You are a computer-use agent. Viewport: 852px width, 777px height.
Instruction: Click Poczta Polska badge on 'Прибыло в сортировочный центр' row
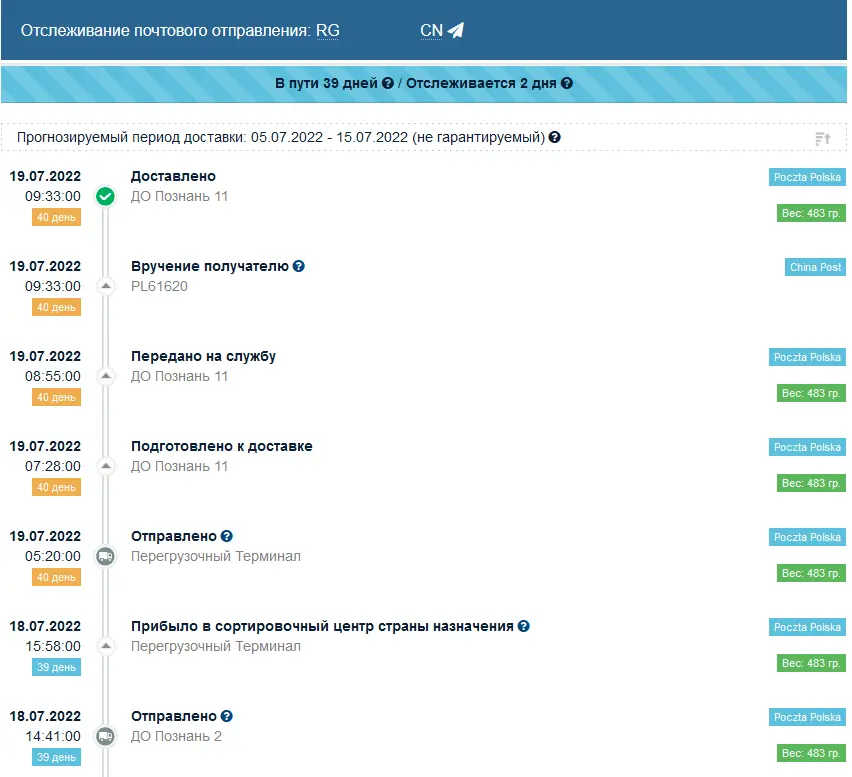[x=807, y=627]
